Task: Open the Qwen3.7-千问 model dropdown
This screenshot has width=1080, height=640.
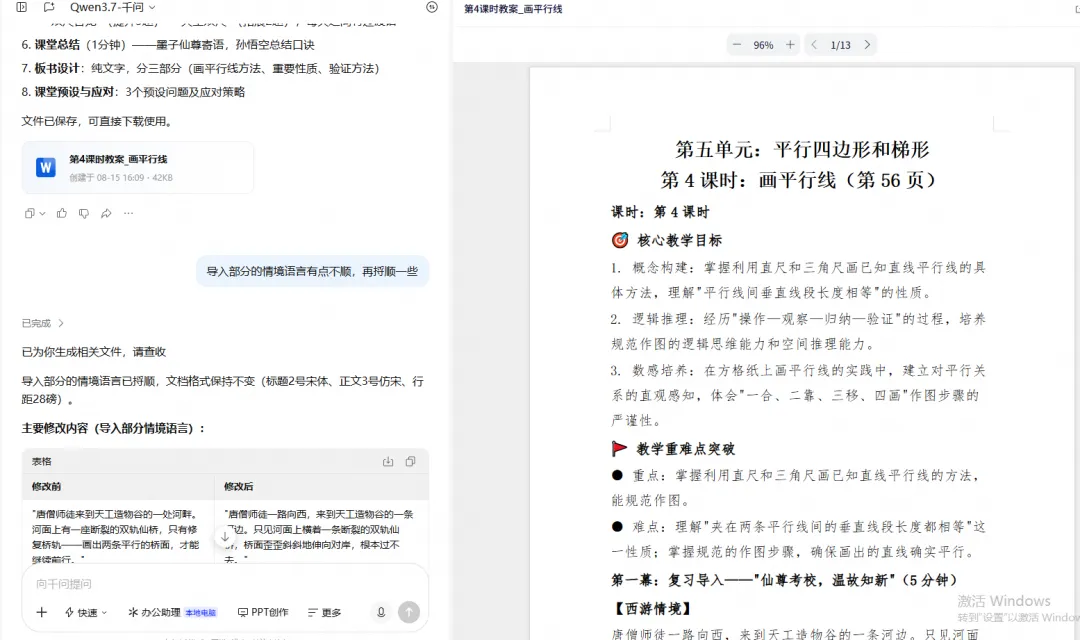Action: 112,7
